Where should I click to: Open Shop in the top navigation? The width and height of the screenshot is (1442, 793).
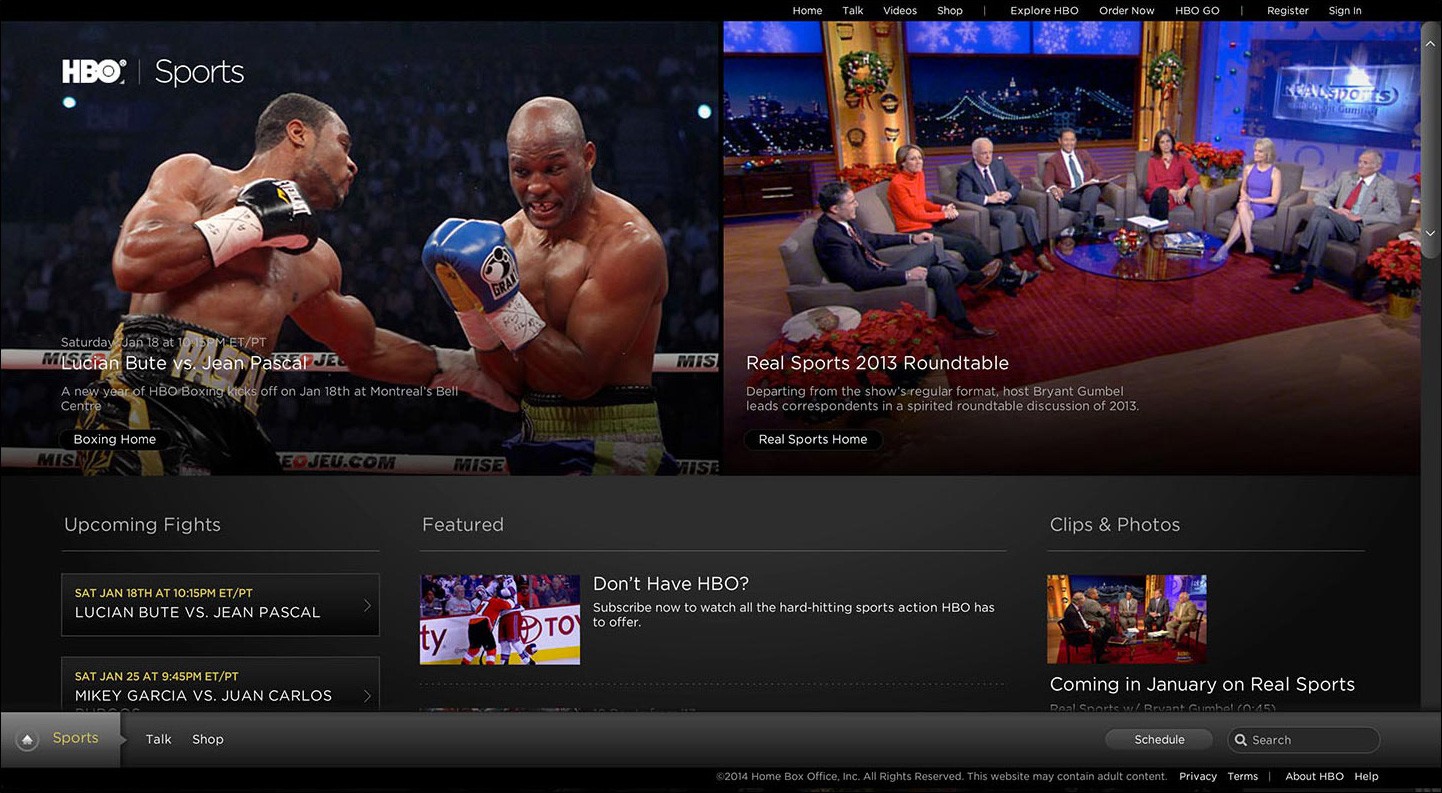950,11
